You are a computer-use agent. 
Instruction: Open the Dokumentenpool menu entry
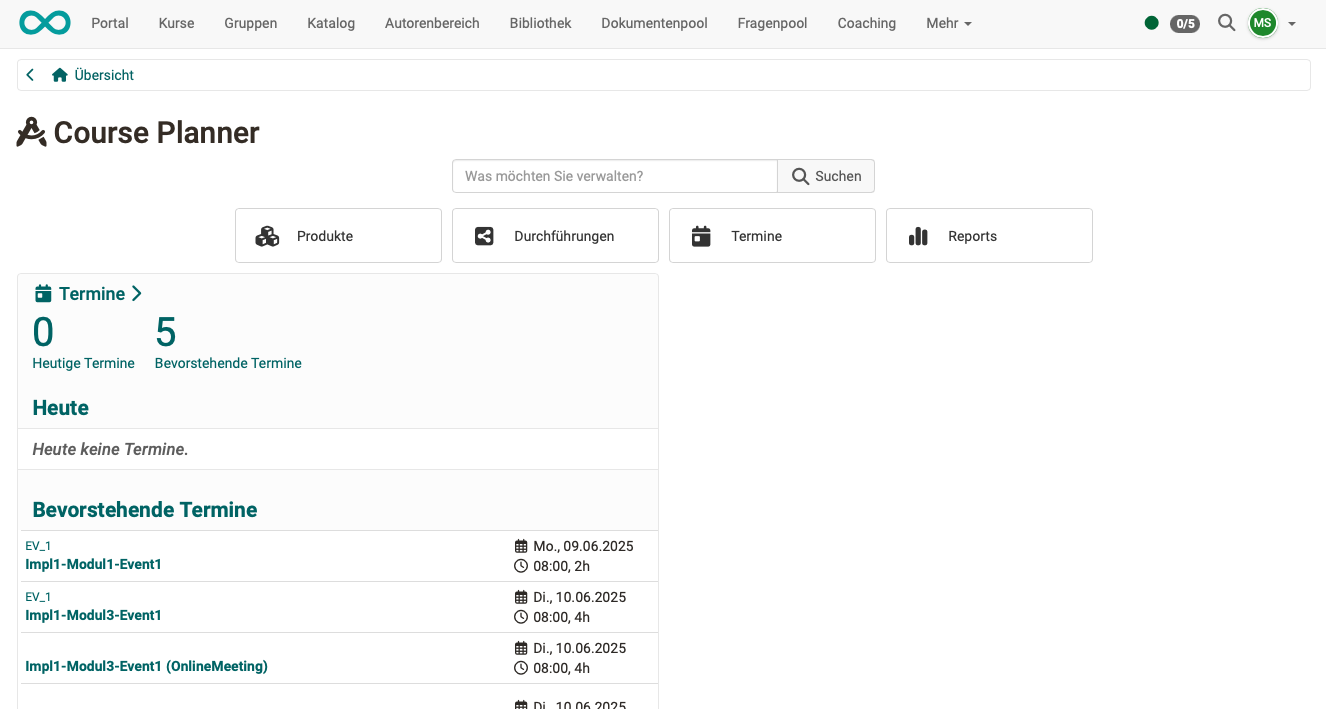click(654, 23)
